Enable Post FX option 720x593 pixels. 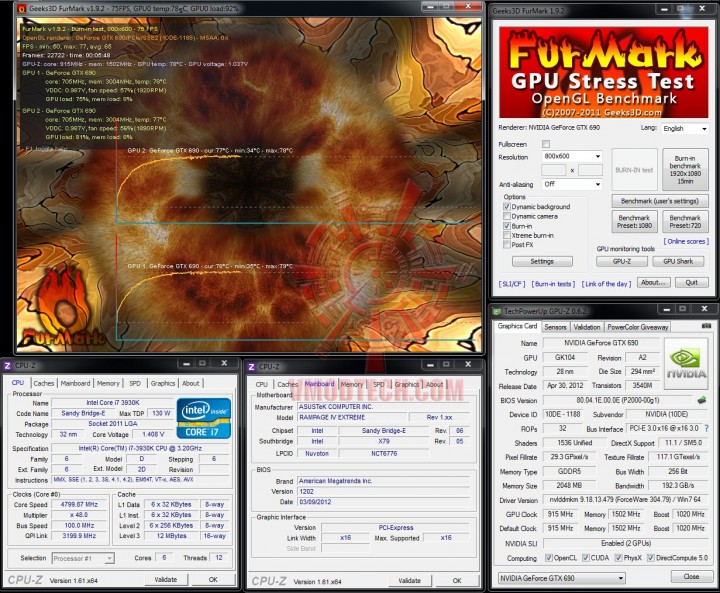click(507, 245)
